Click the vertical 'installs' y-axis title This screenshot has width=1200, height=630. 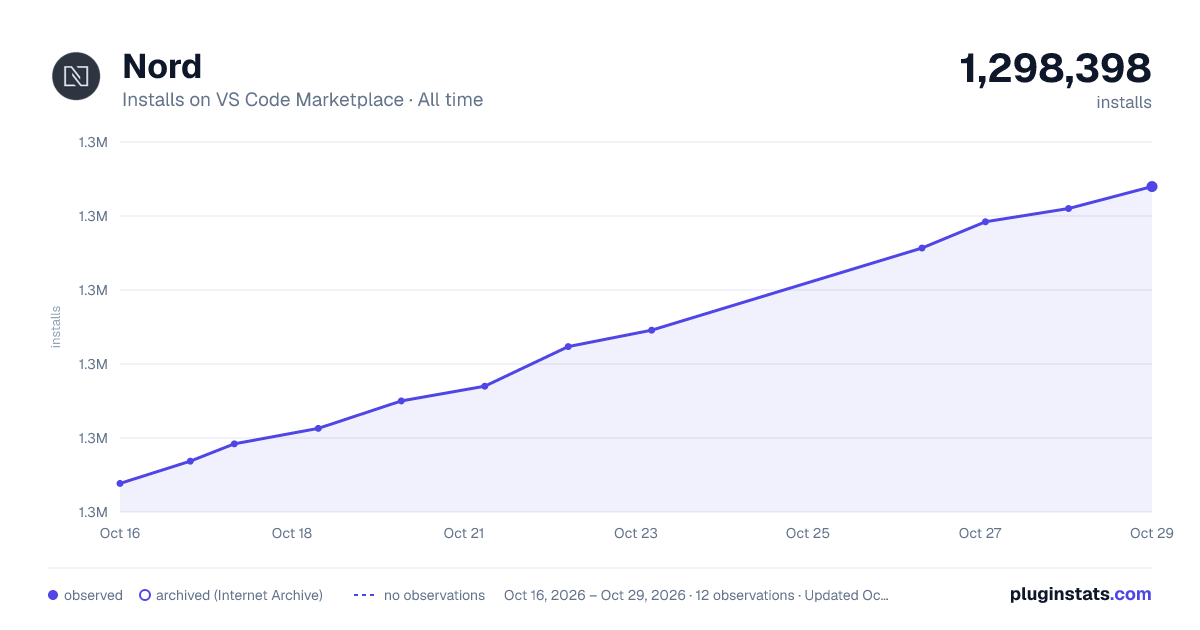[x=56, y=327]
